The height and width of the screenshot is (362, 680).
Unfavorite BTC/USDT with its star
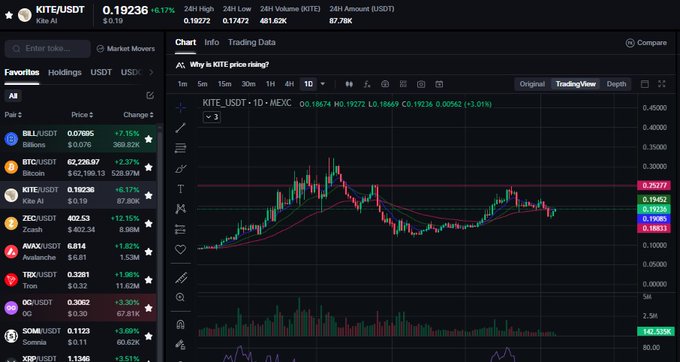coord(148,167)
